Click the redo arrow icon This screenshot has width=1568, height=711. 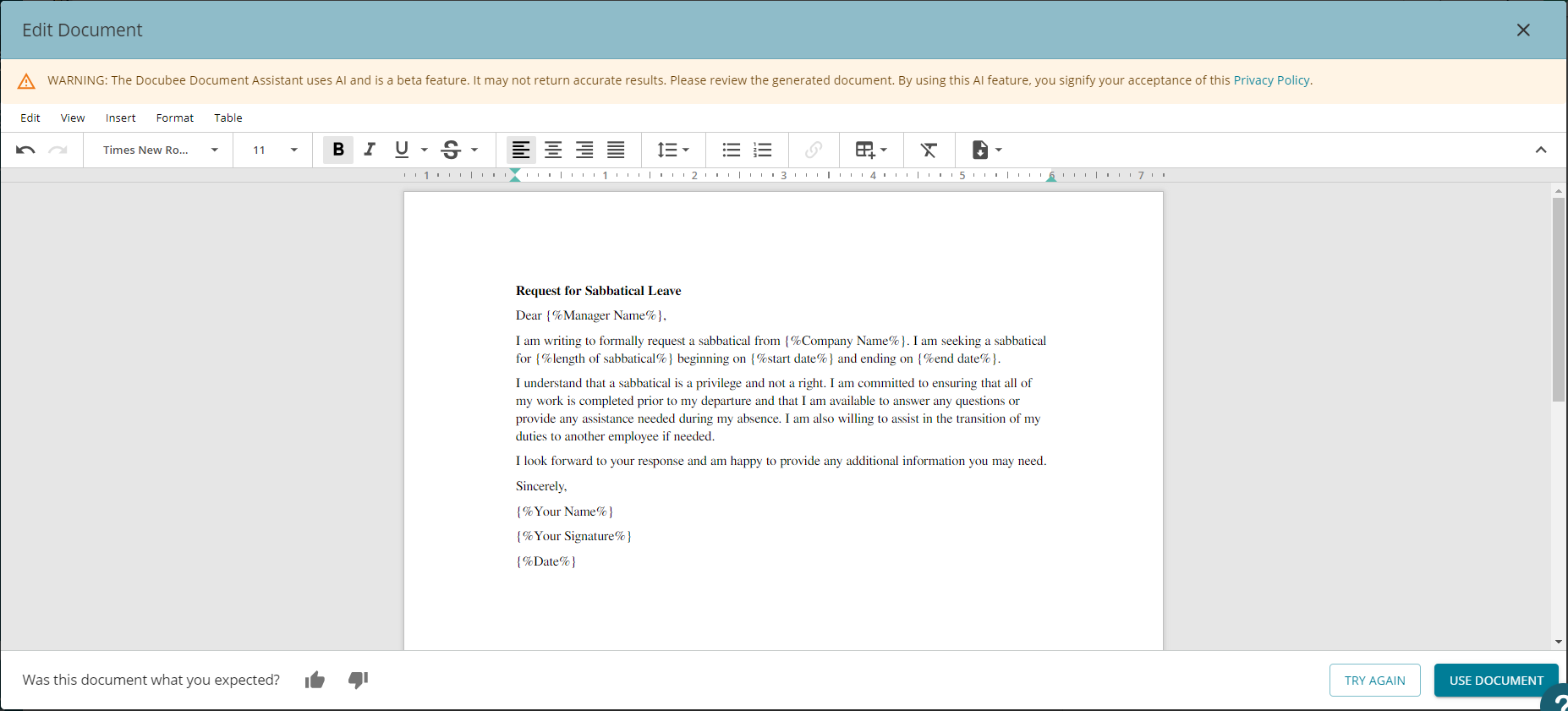(x=58, y=150)
